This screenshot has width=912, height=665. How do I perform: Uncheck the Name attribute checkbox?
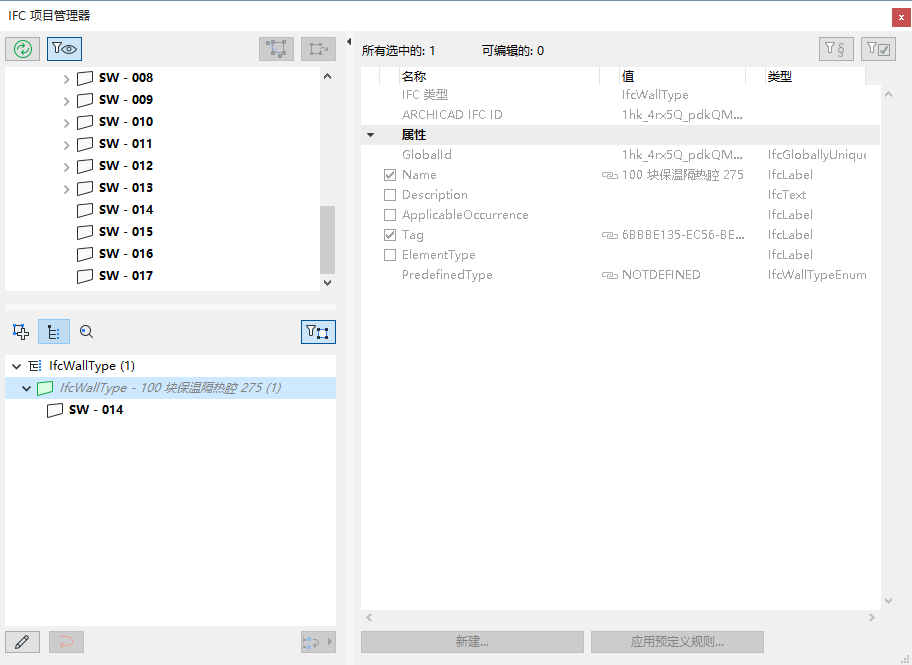tap(390, 174)
